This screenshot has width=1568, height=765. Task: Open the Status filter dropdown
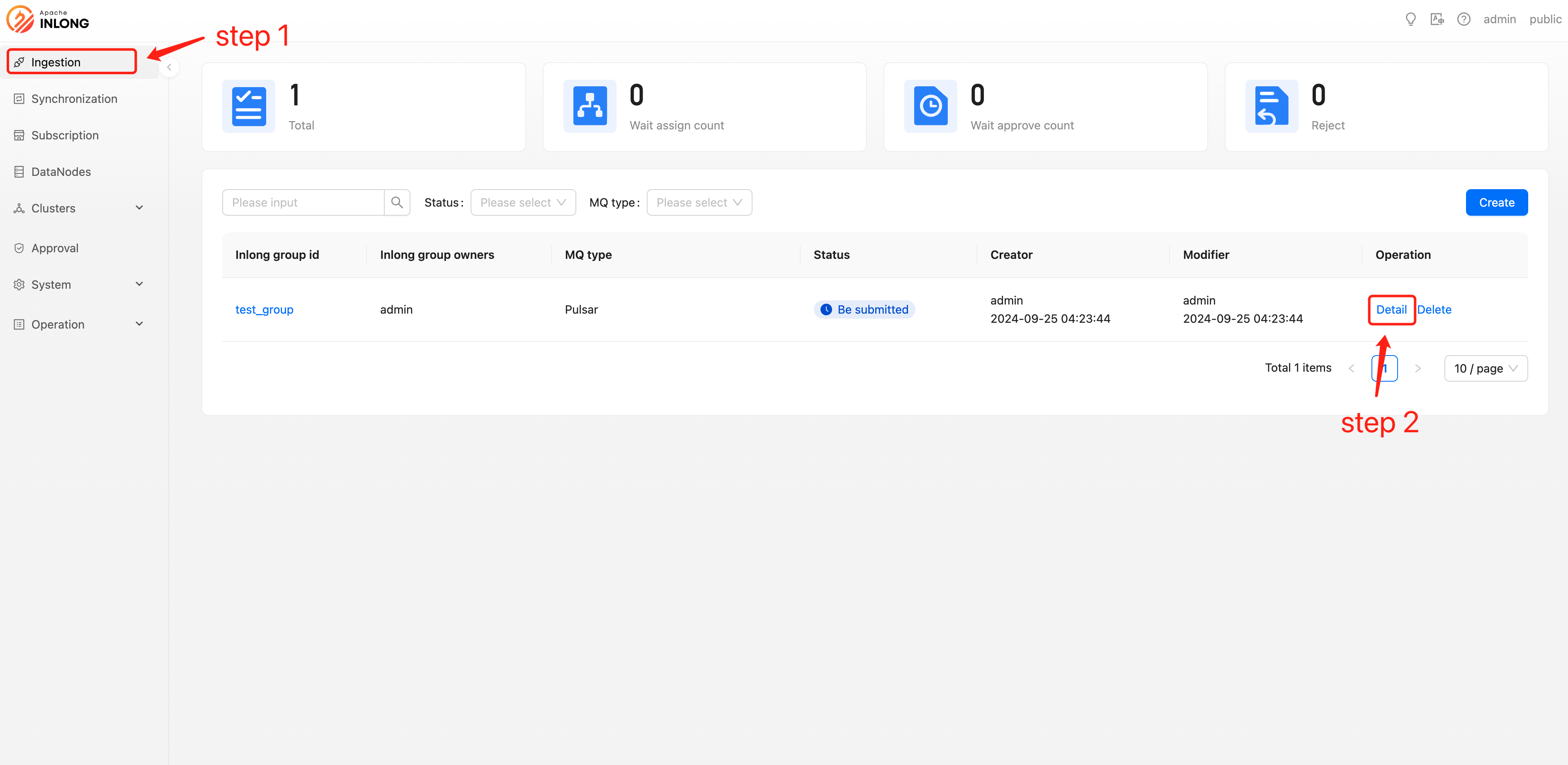523,202
